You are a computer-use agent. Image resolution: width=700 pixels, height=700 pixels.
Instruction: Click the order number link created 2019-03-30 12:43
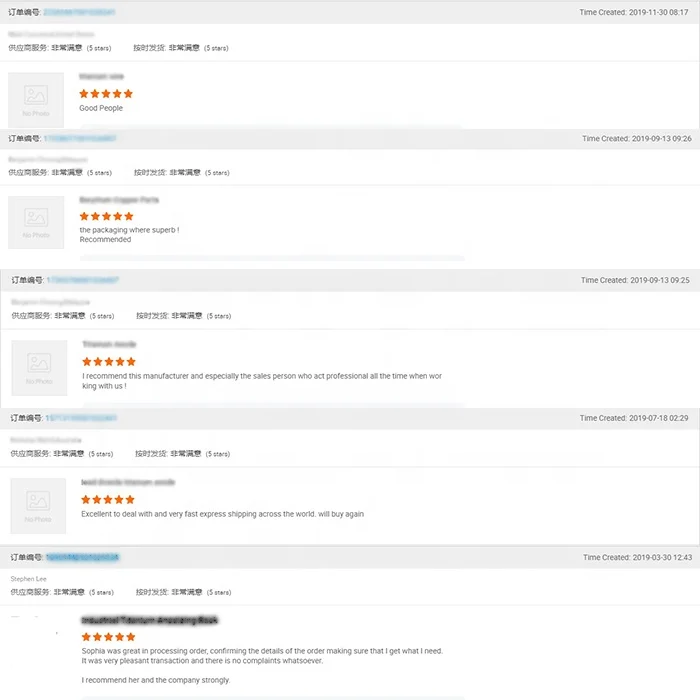point(83,557)
